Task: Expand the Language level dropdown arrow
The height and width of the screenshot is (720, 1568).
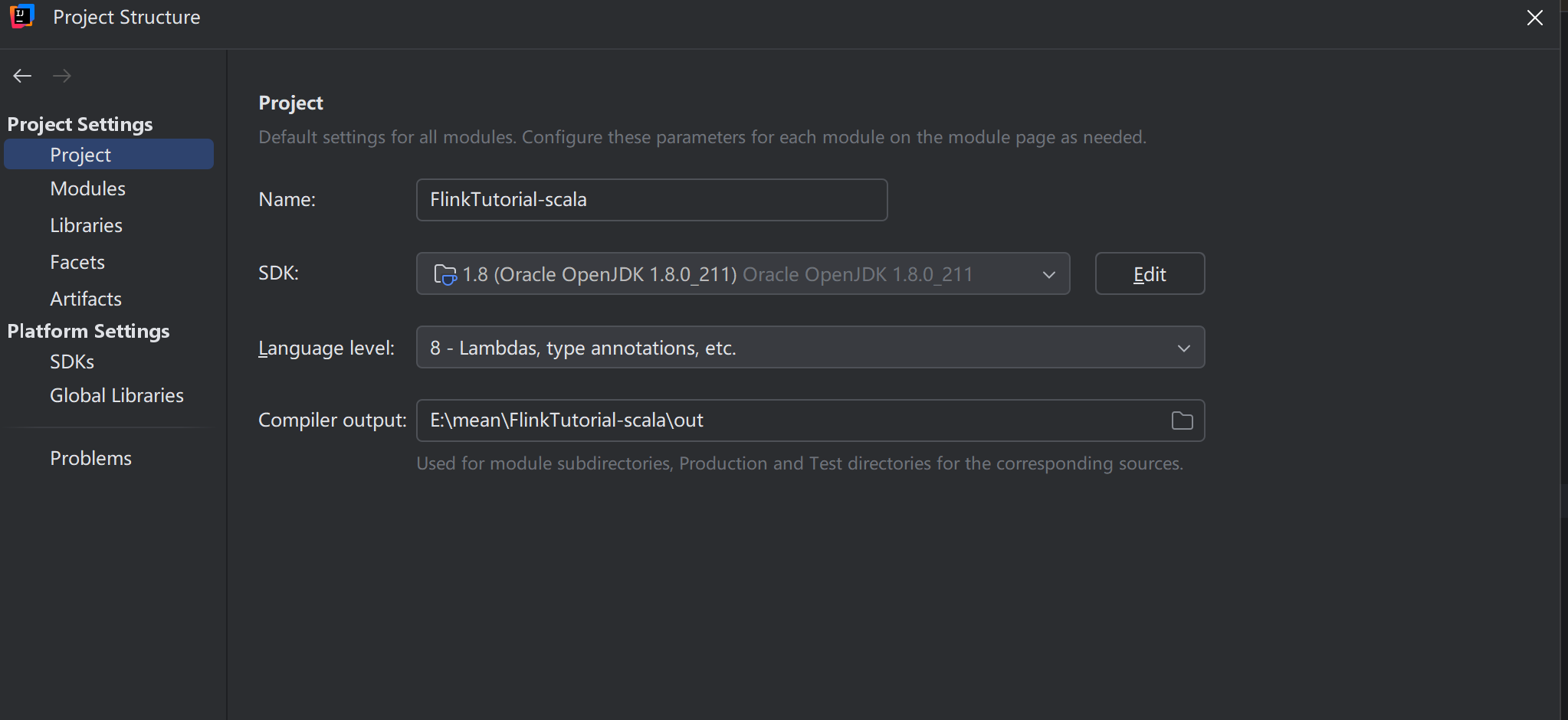Action: [1183, 349]
